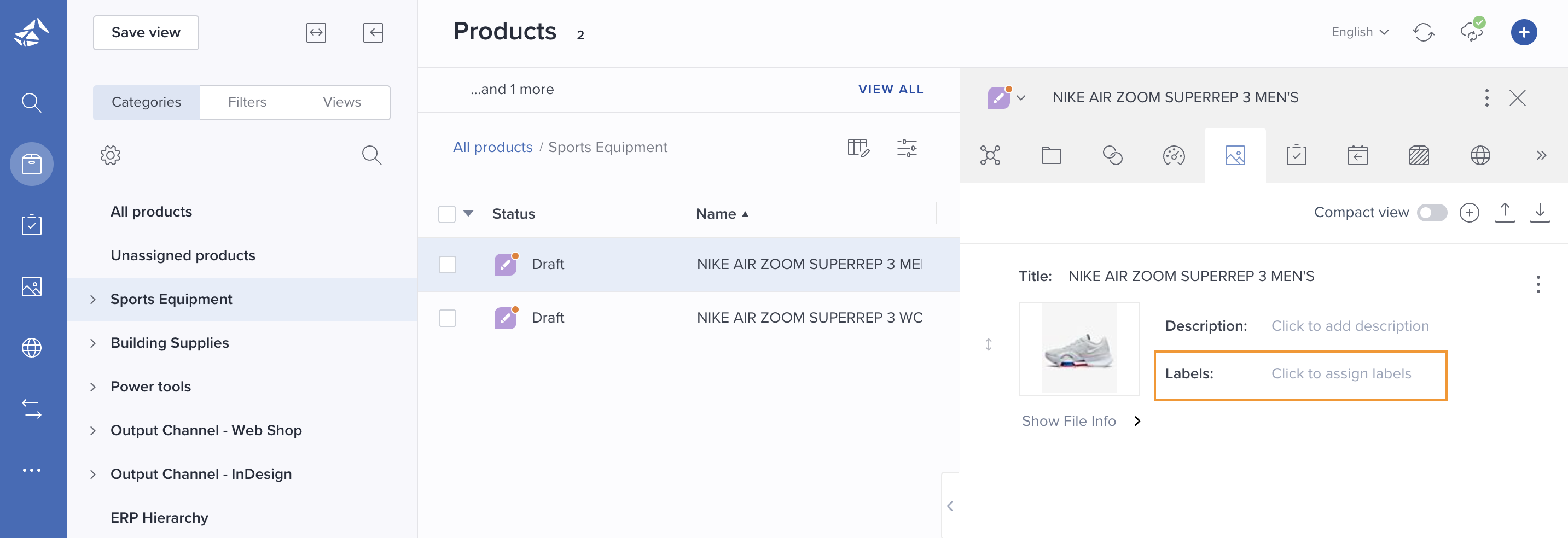Select All products in category tree
The width and height of the screenshot is (1568, 538).
tap(151, 212)
